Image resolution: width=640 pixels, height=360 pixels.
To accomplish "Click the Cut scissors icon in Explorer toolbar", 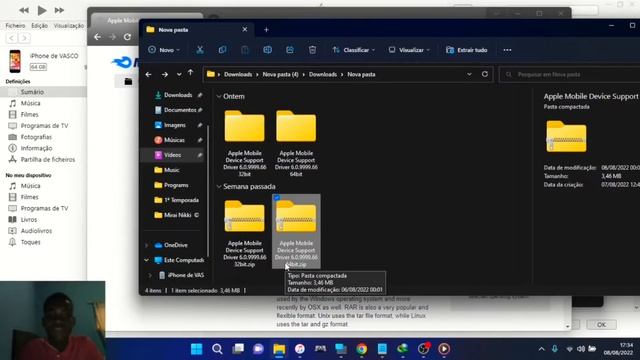I will pos(200,50).
